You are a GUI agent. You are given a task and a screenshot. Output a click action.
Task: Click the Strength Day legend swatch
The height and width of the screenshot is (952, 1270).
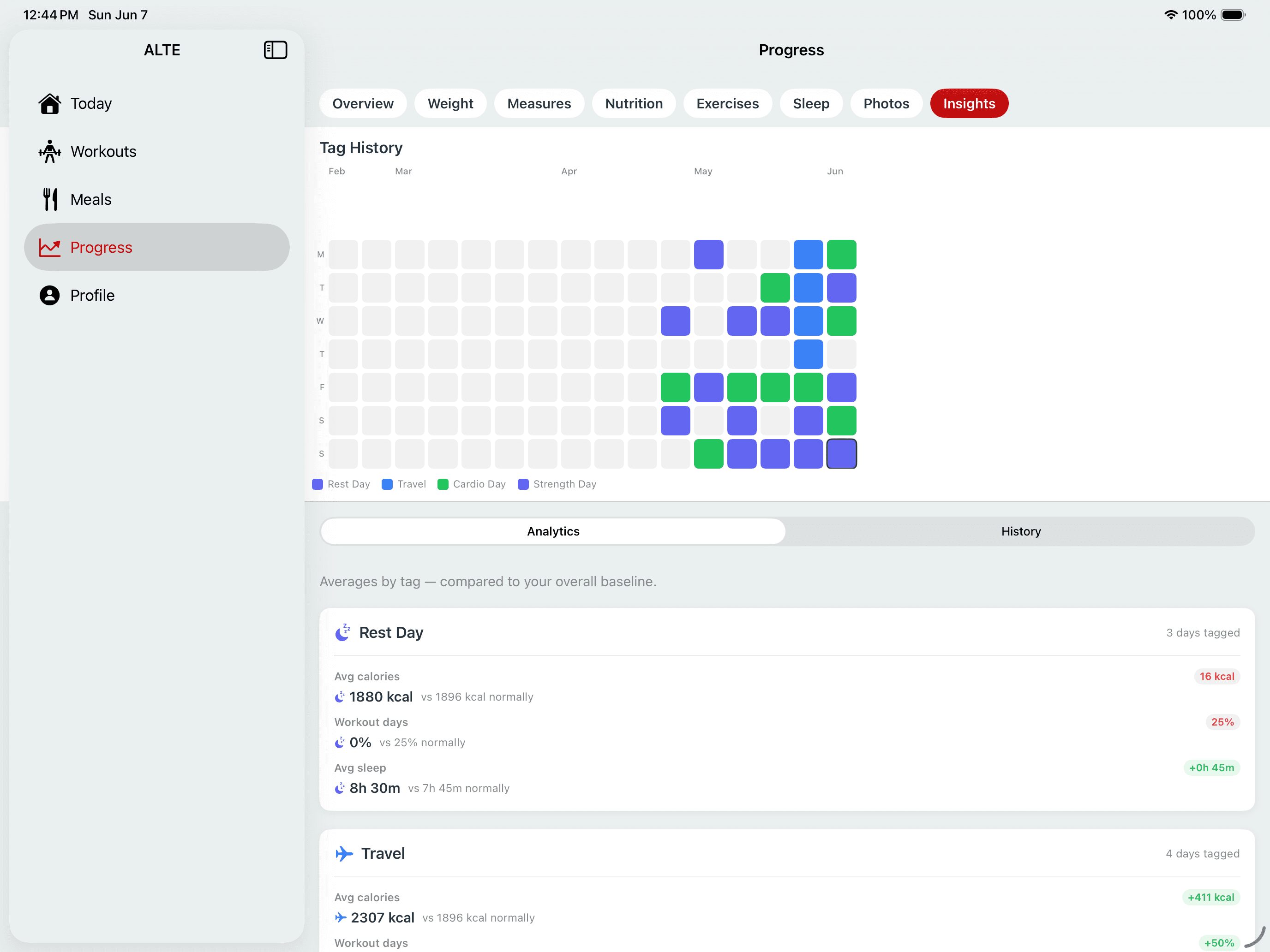click(523, 484)
